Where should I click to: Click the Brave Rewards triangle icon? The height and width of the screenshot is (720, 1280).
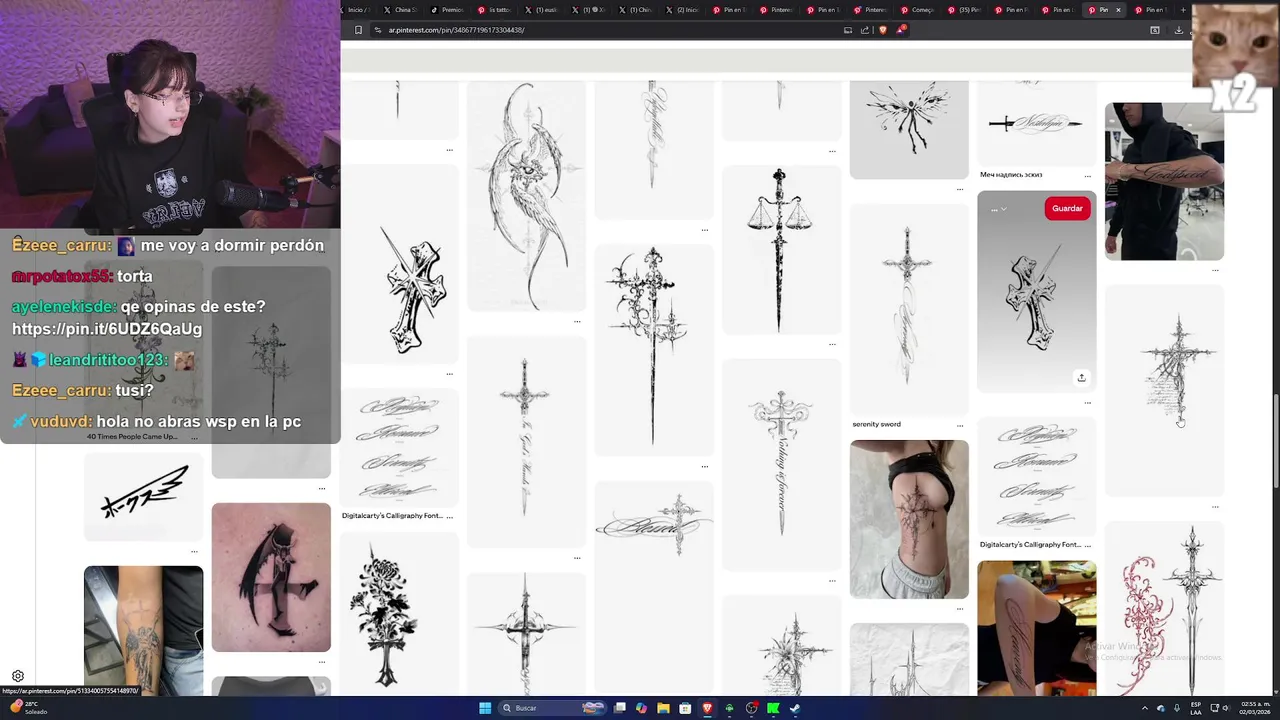(900, 30)
